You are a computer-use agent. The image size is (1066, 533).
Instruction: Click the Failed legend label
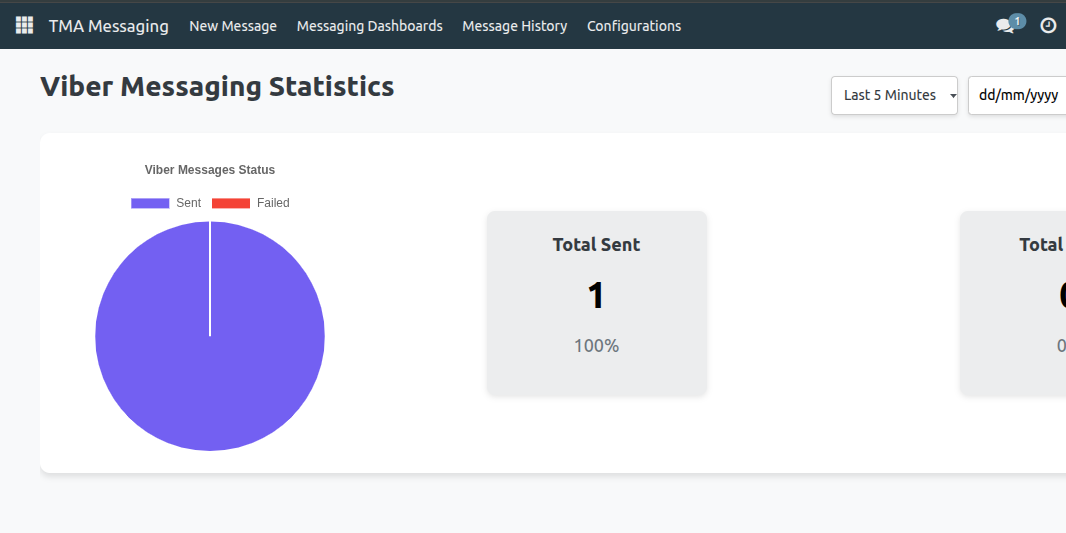(x=273, y=203)
